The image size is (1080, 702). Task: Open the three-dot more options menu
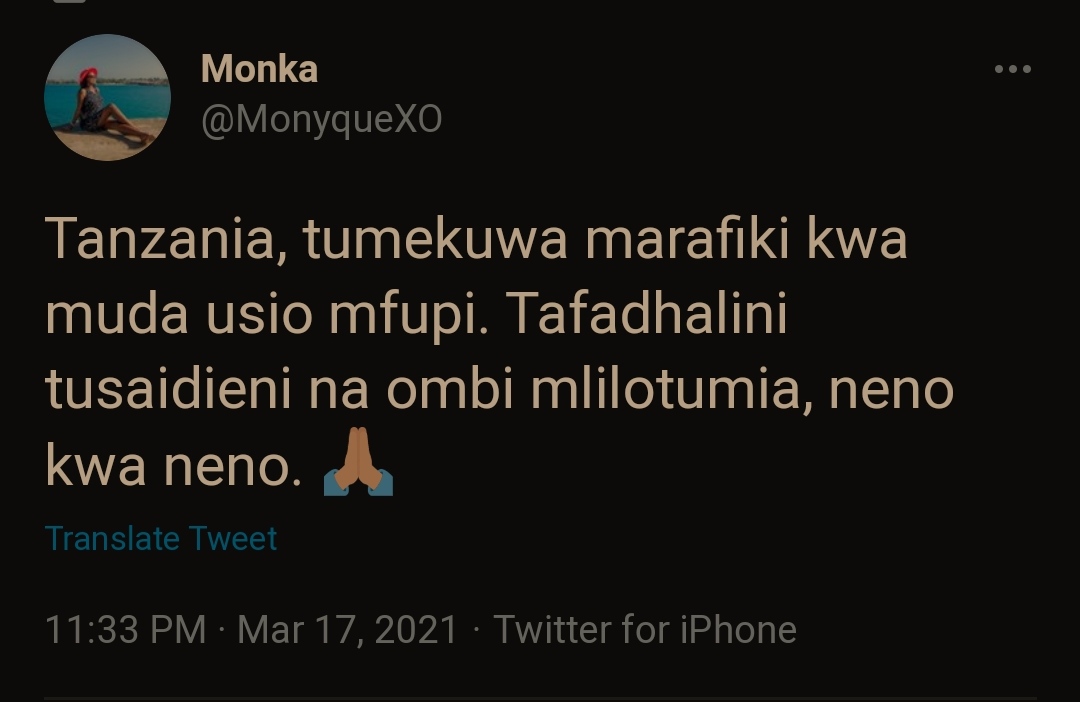(1012, 69)
